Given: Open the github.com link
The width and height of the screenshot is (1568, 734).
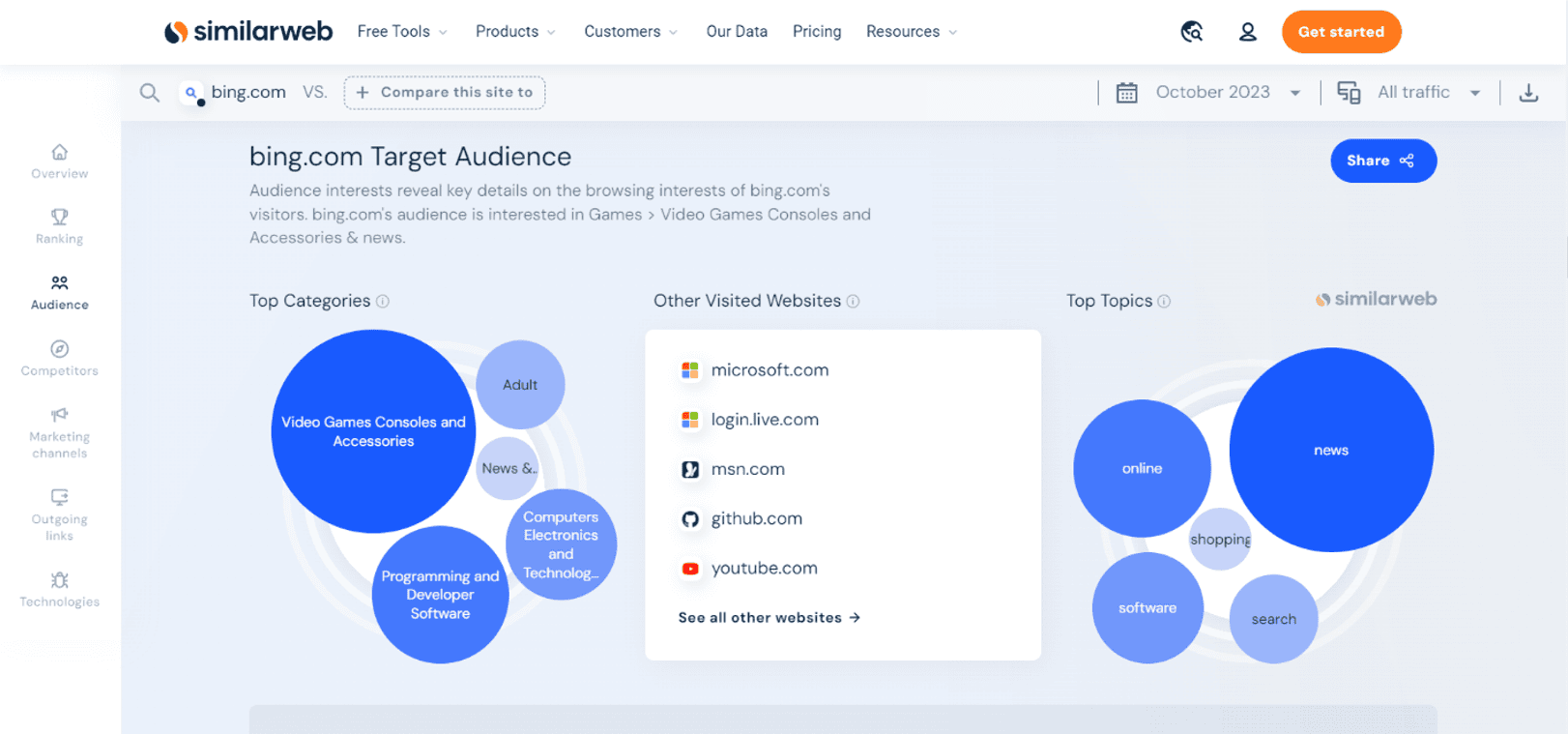Looking at the screenshot, I should pyautogui.click(x=757, y=519).
